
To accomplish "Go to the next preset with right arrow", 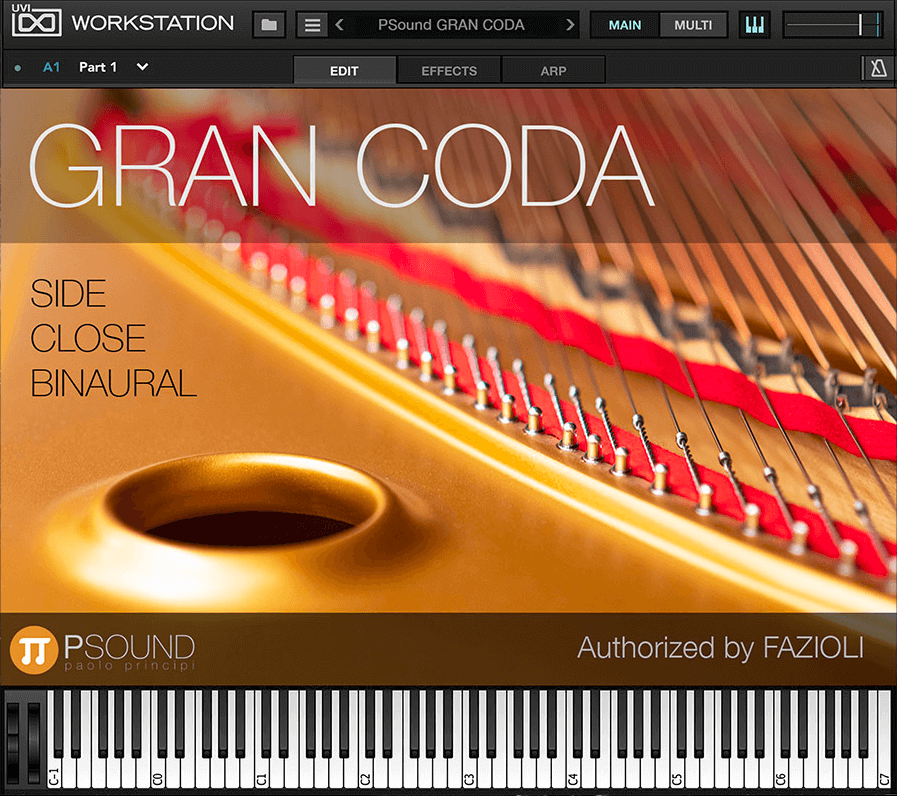I will [571, 25].
